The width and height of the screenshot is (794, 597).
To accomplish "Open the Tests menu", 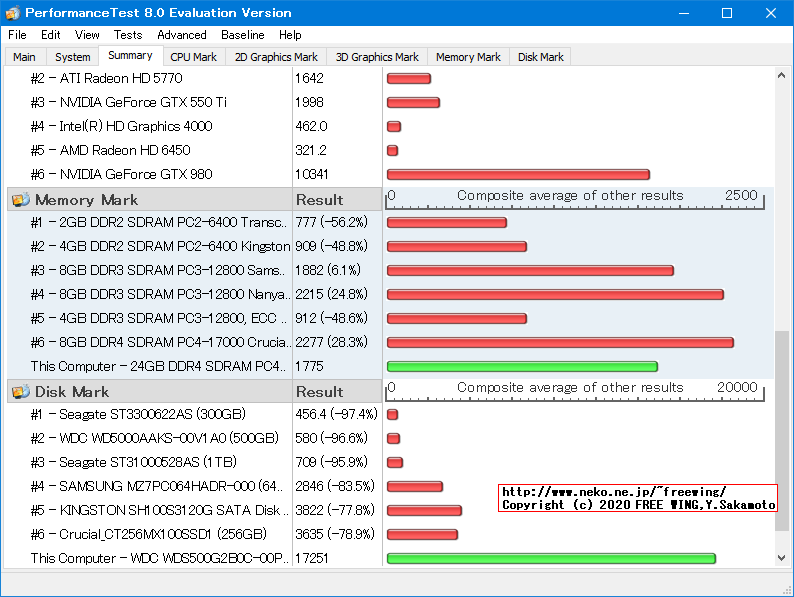I will point(128,35).
